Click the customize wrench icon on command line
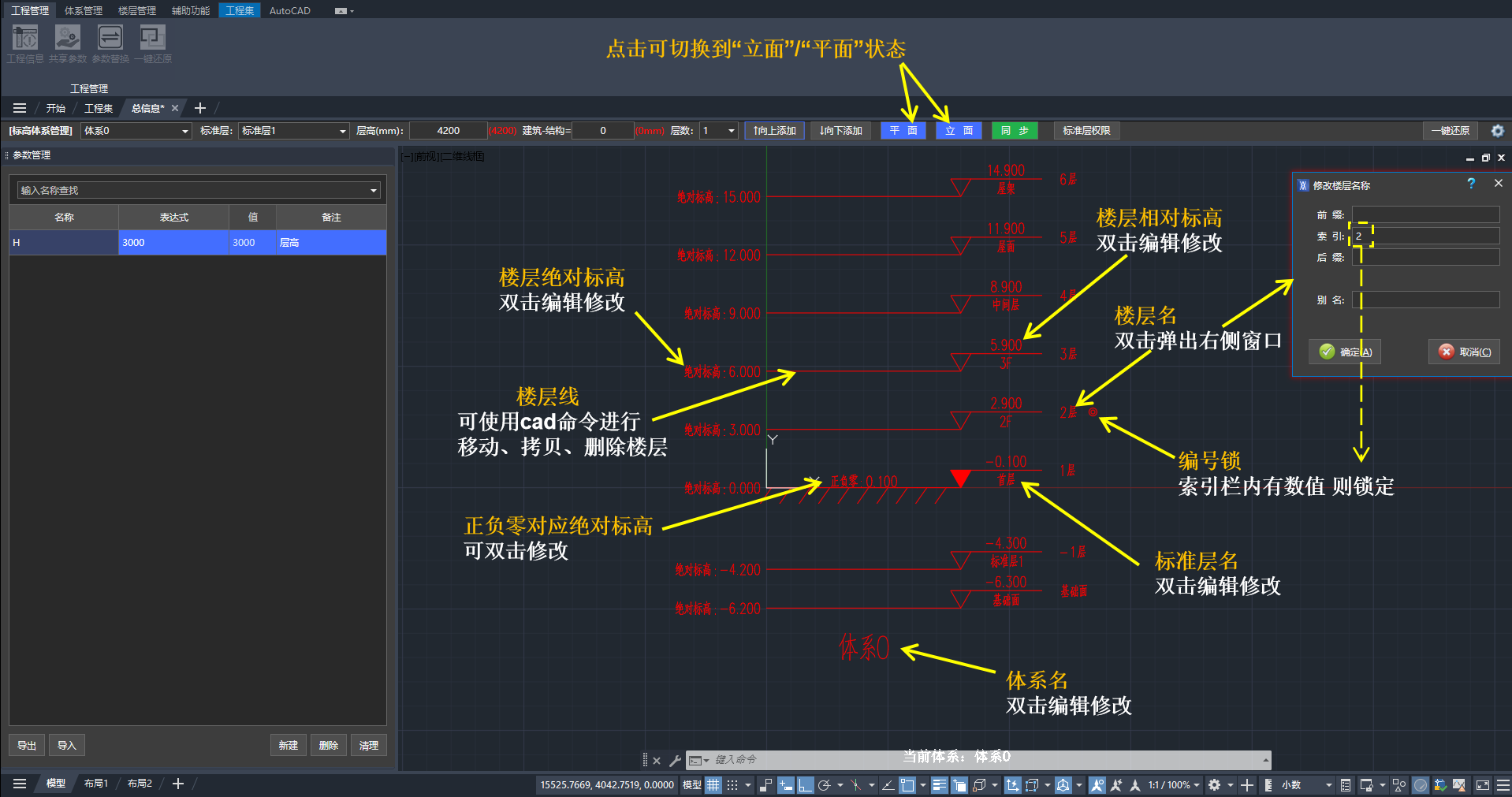This screenshot has height=797, width=1512. point(675,761)
